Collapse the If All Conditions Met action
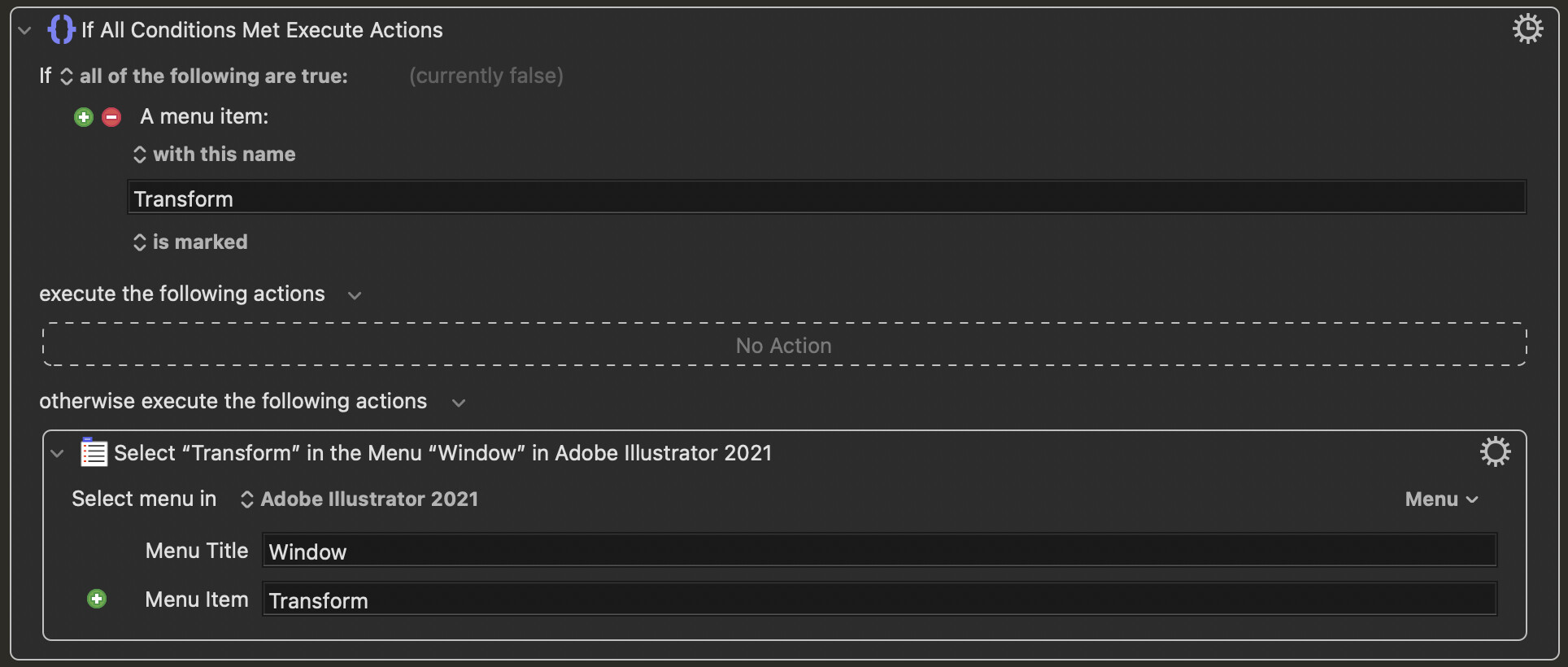 [24, 31]
